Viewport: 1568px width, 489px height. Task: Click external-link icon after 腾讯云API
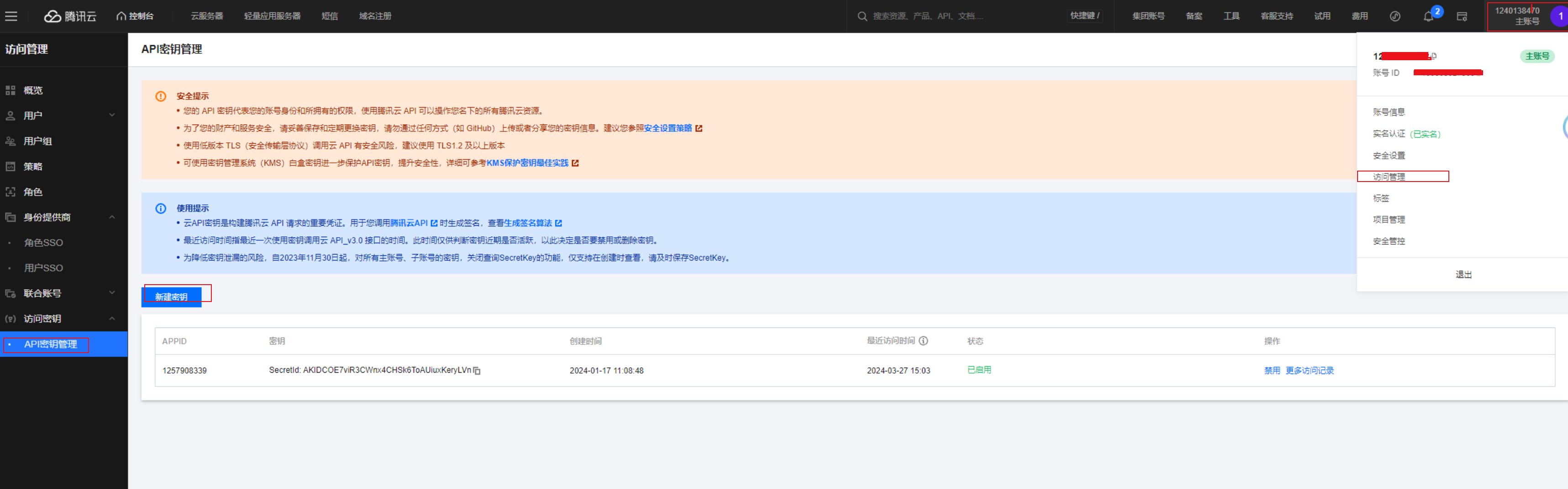coord(434,223)
